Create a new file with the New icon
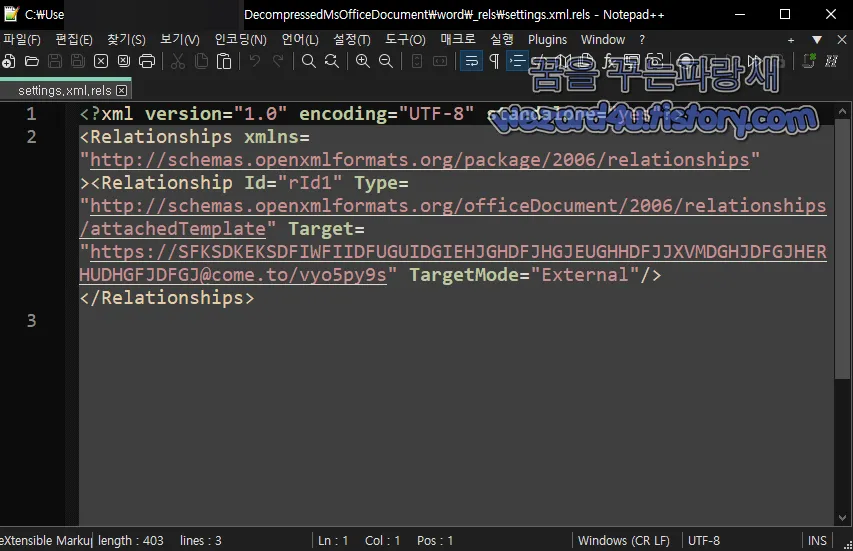This screenshot has height=551, width=853. click(x=9, y=61)
